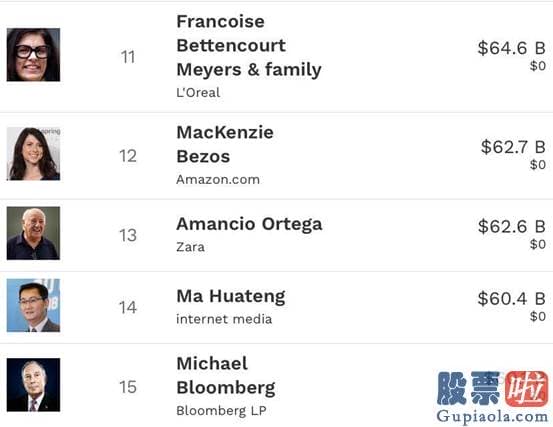The image size is (553, 427).
Task: Open Ma Huateng's portrait image
Action: point(34,305)
